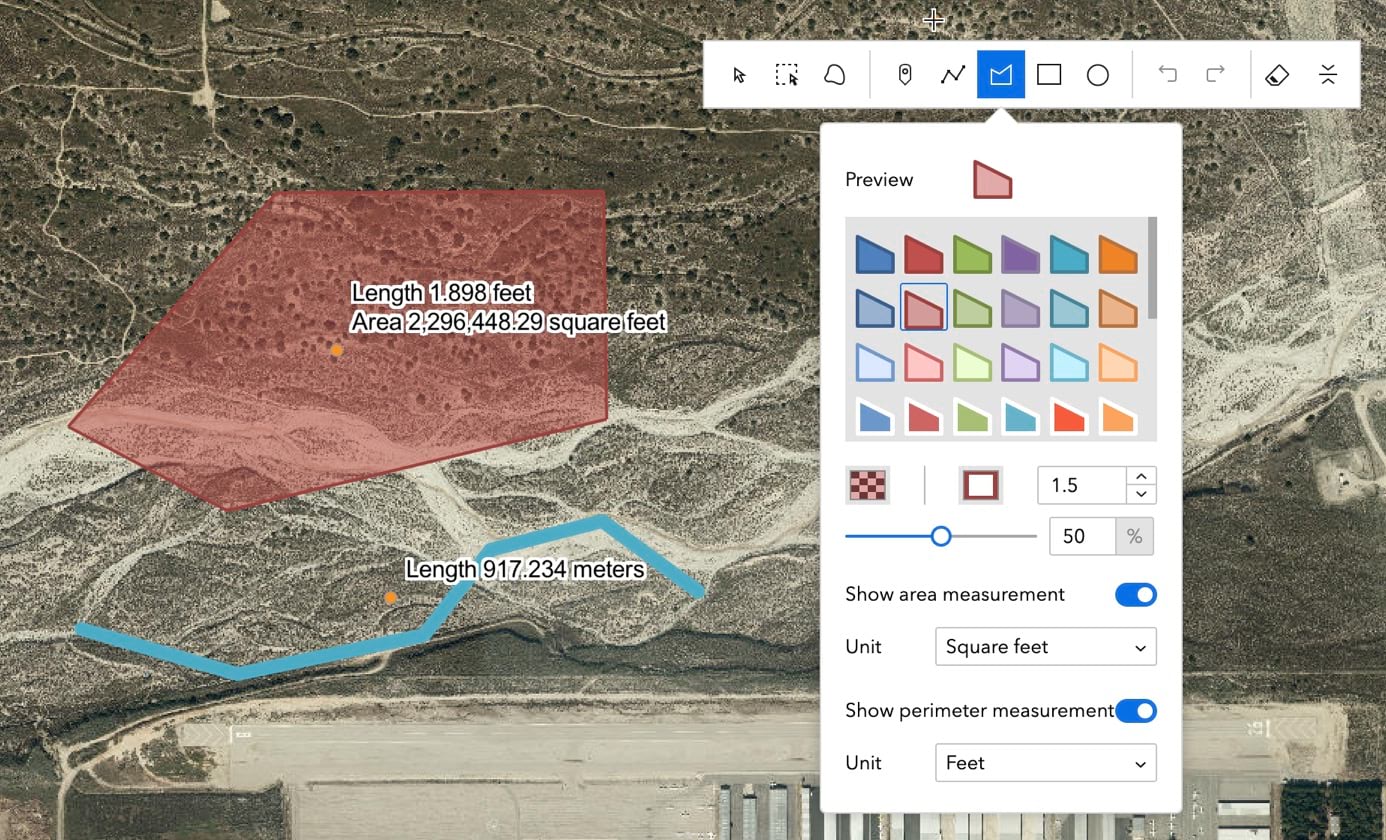Click the style Preview polygon symbol

pyautogui.click(x=993, y=180)
